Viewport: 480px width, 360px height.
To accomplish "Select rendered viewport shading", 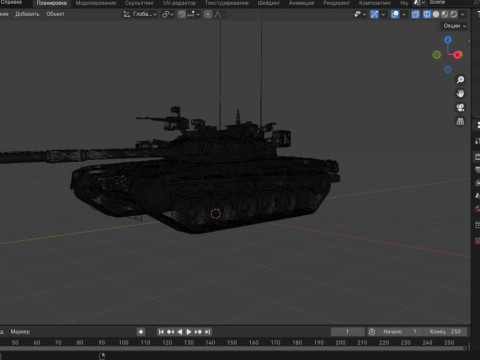I will tap(454, 14).
